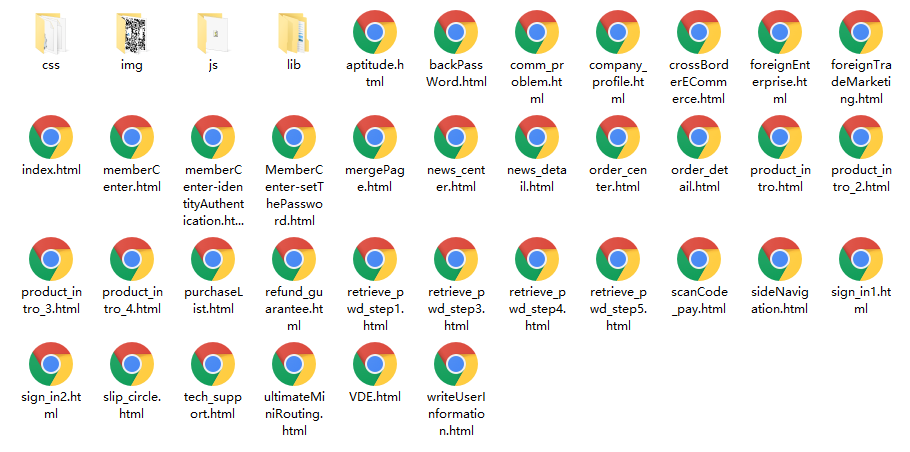The height and width of the screenshot is (452, 910).
Task: Click the purchaseList.html icon
Action: tap(213, 260)
